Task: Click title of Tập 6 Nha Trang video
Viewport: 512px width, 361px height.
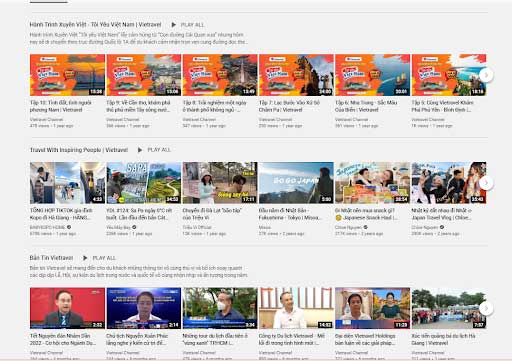Action: tap(366, 106)
